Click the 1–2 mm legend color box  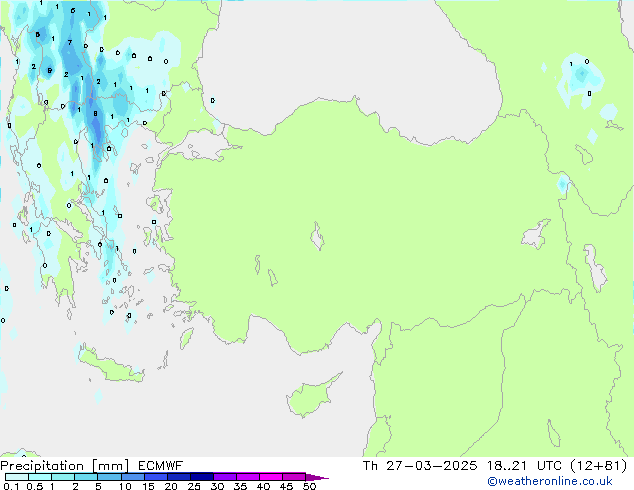click(x=63, y=477)
